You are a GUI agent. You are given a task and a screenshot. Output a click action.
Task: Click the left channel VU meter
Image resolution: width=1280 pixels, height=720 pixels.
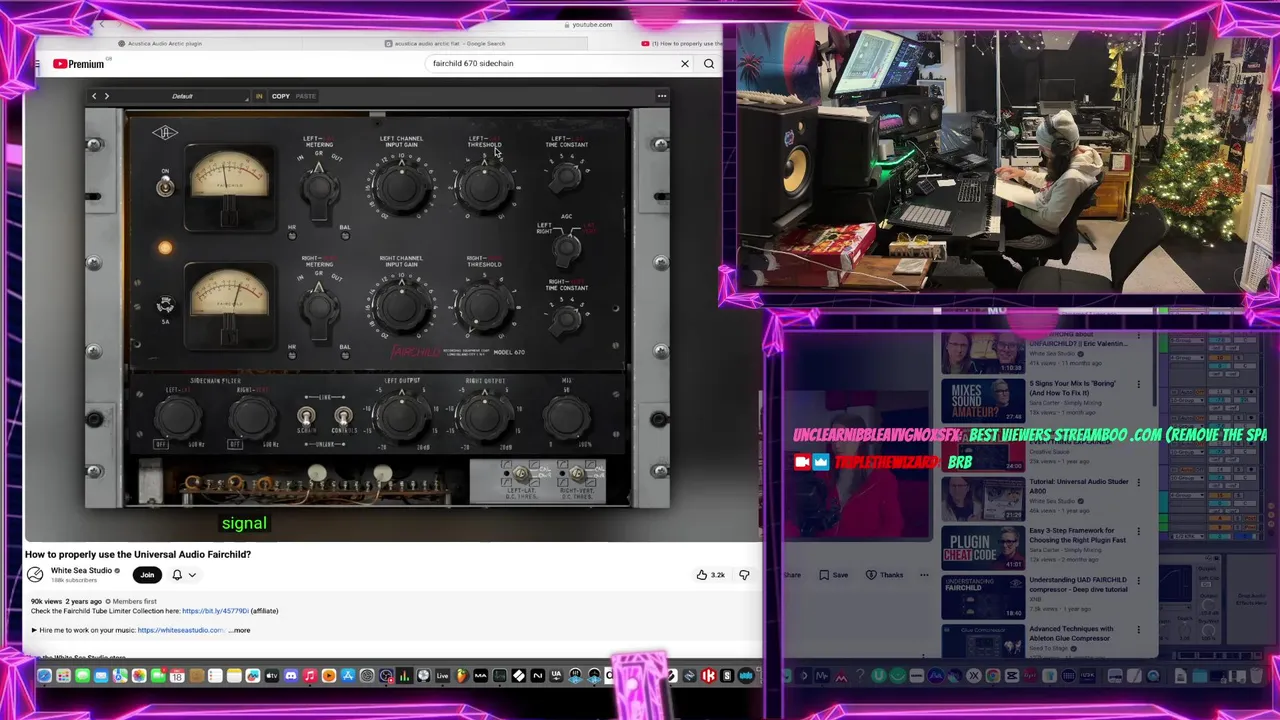click(x=230, y=187)
